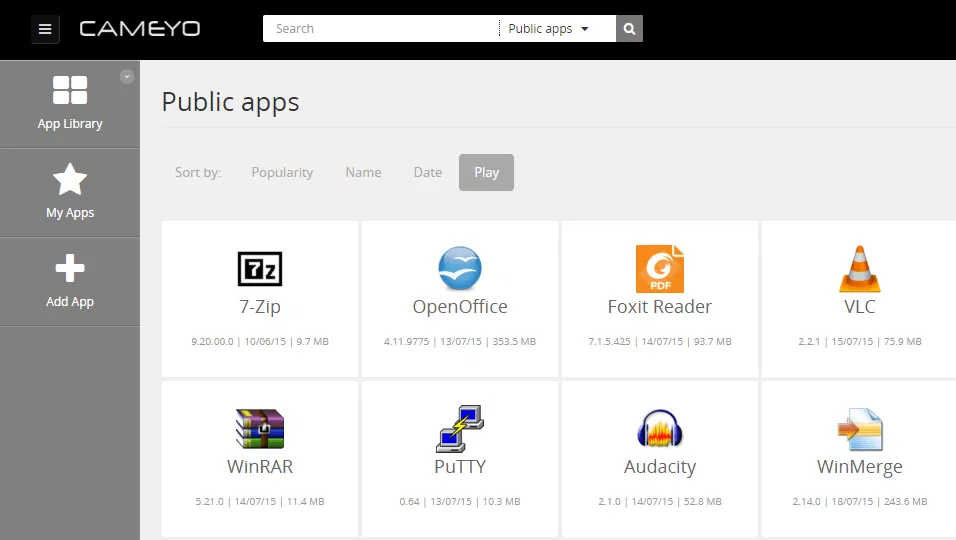
Task: Open the Audacity headphones icon
Action: (x=660, y=428)
